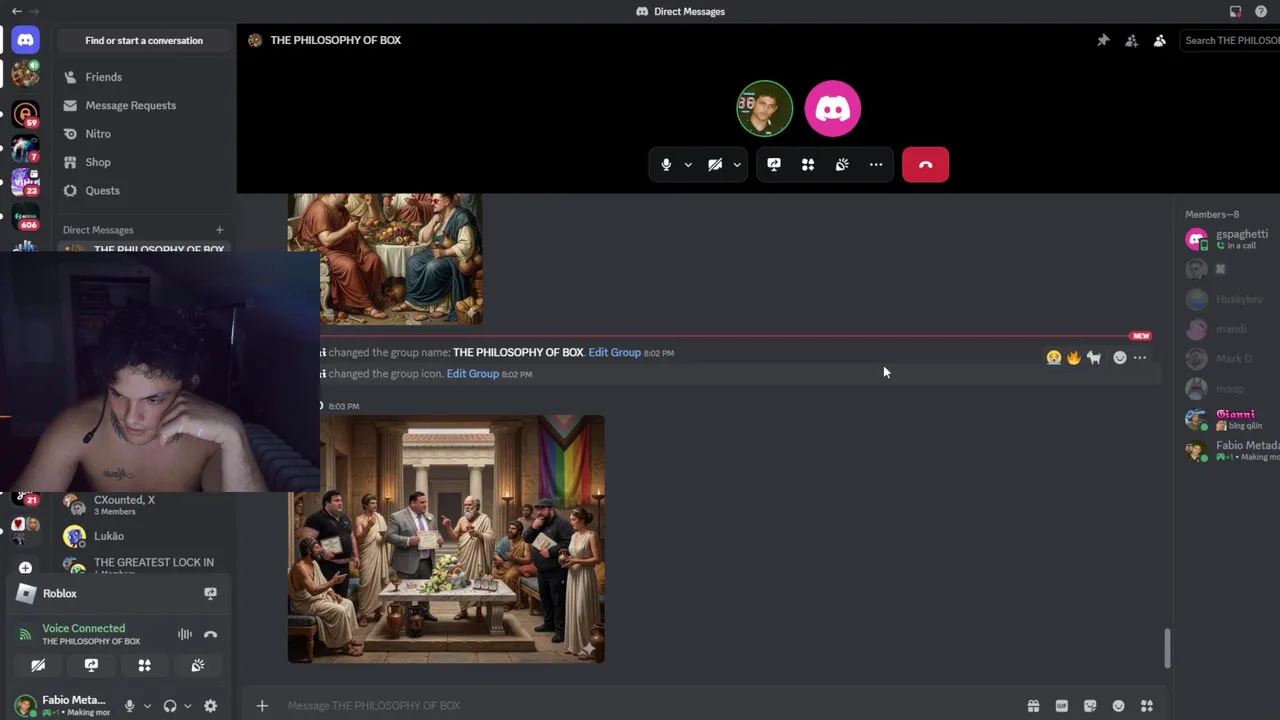The height and width of the screenshot is (720, 1280).
Task: Send a gift icon in message bar
Action: 1033,706
